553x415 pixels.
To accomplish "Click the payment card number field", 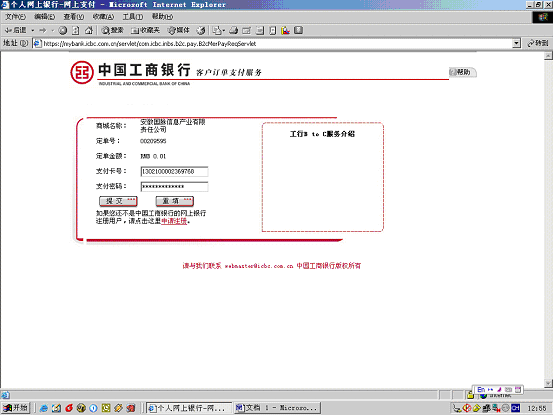I will pos(174,171).
